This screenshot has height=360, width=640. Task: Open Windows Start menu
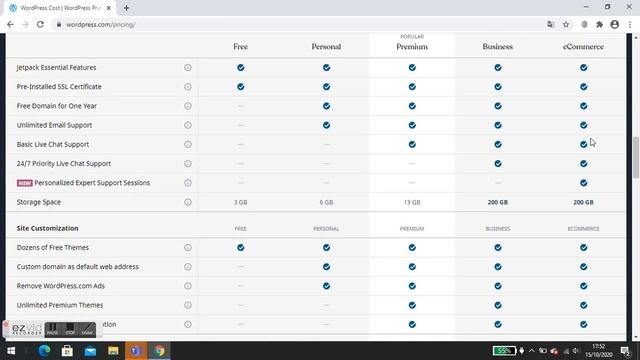[x=11, y=351]
